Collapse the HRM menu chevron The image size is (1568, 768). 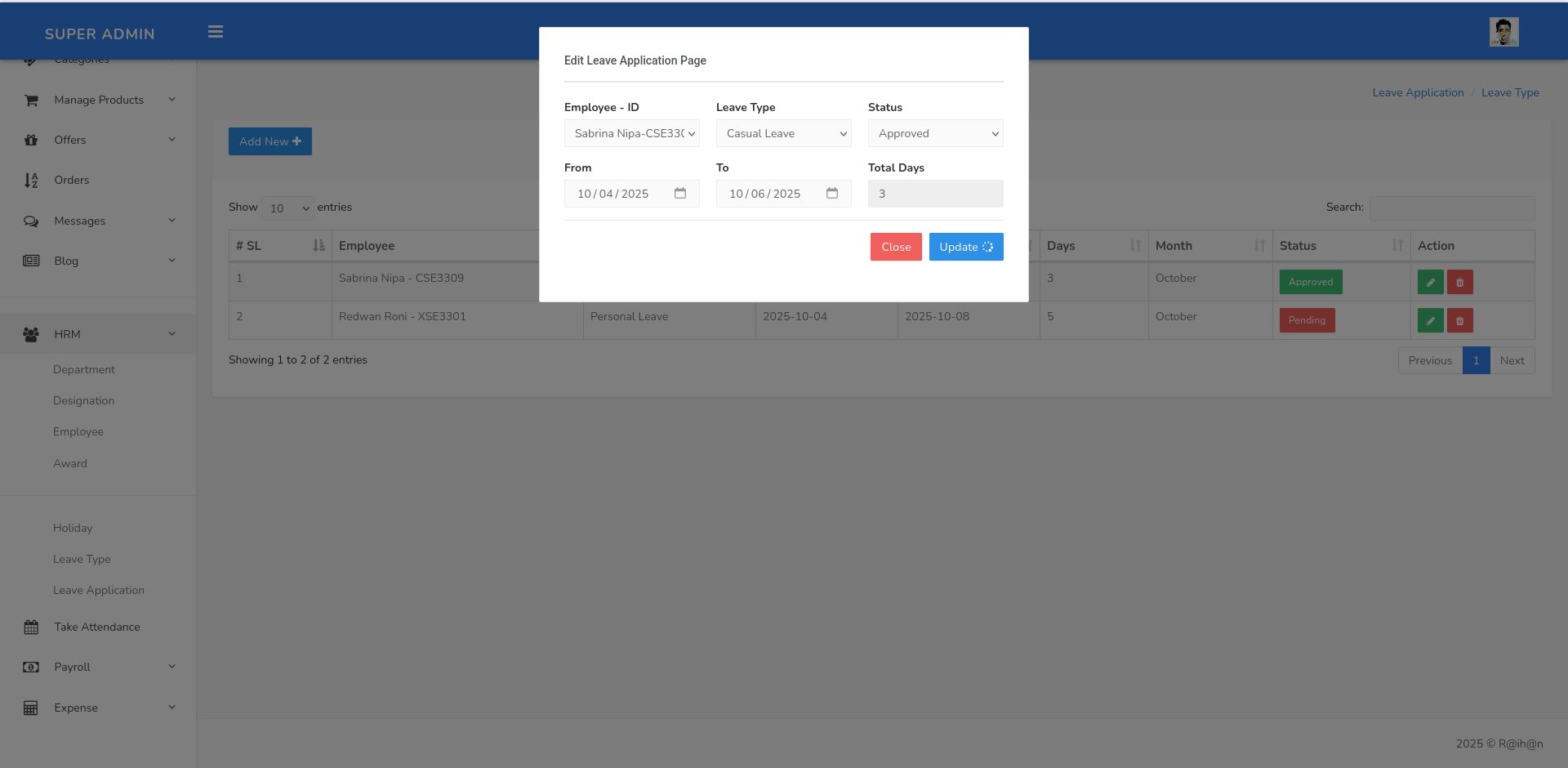click(x=171, y=334)
